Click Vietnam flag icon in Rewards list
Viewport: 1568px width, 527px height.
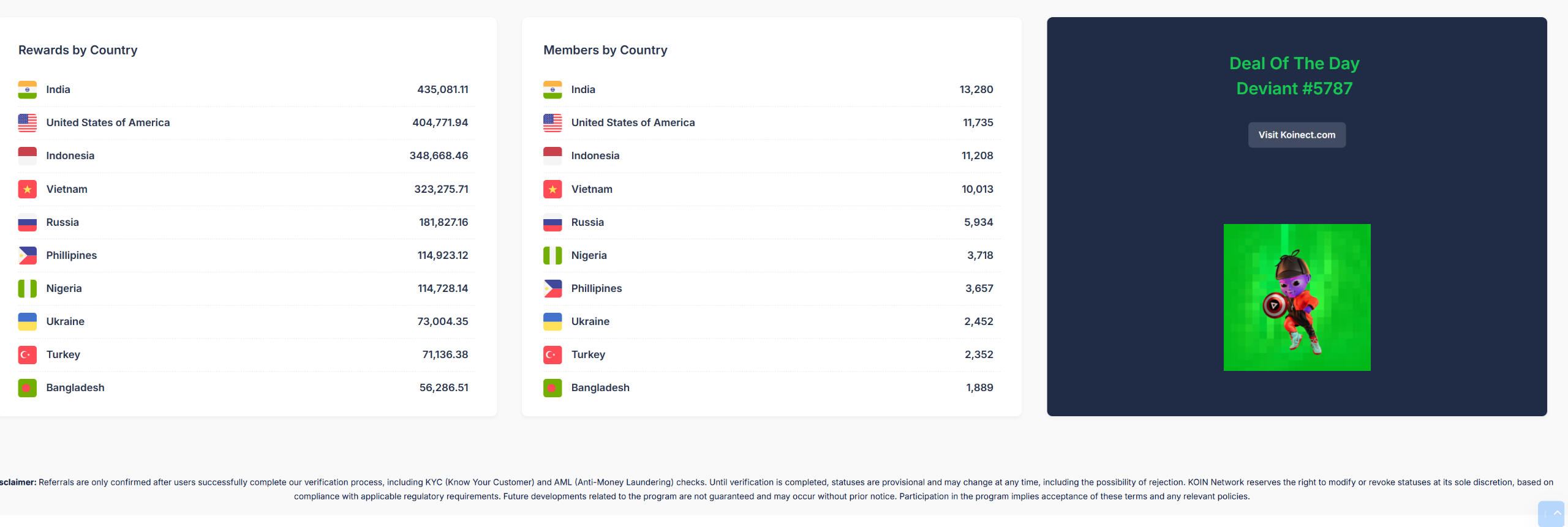click(x=27, y=189)
